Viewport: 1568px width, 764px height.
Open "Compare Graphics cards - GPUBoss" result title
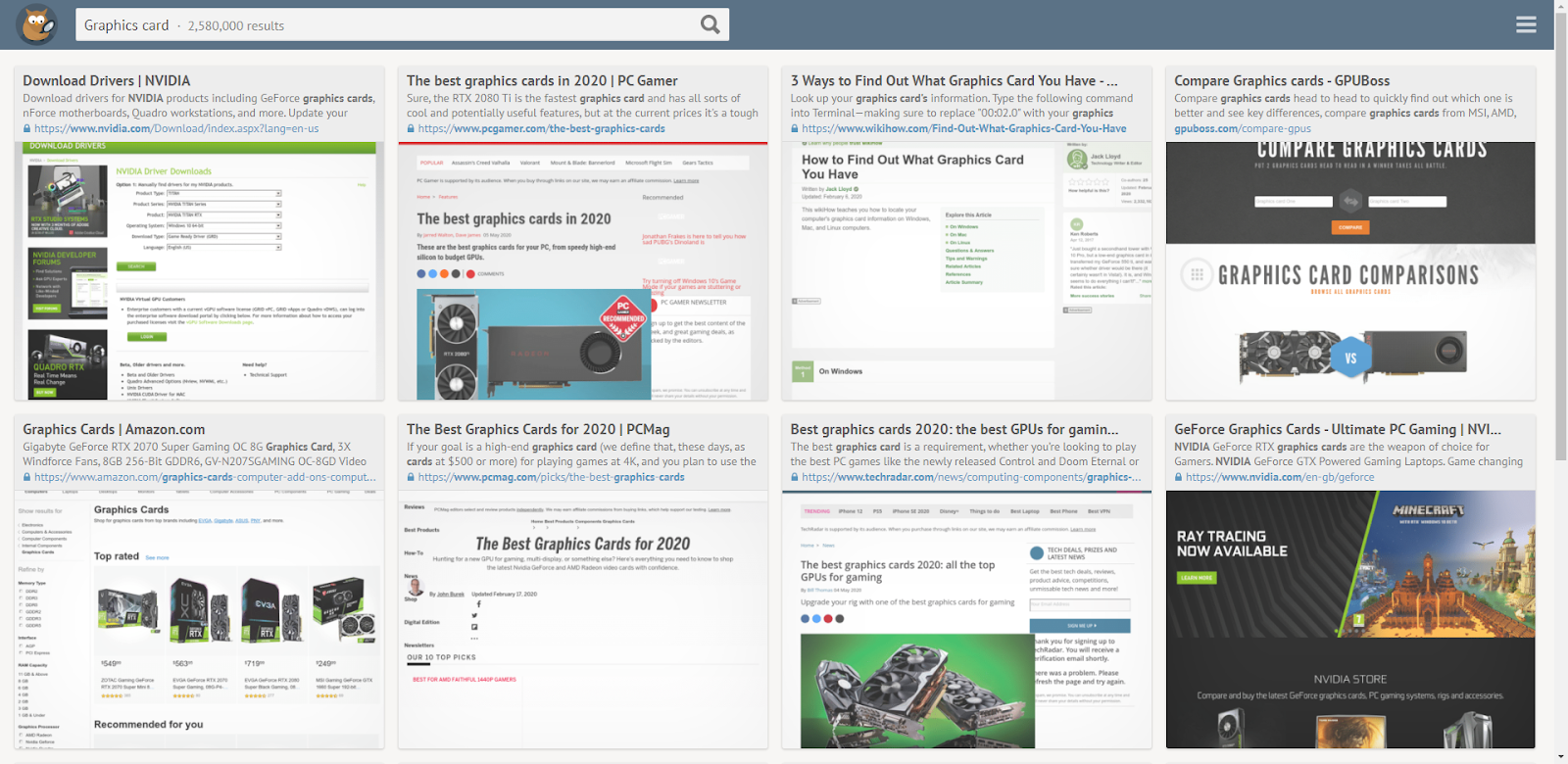point(1282,80)
